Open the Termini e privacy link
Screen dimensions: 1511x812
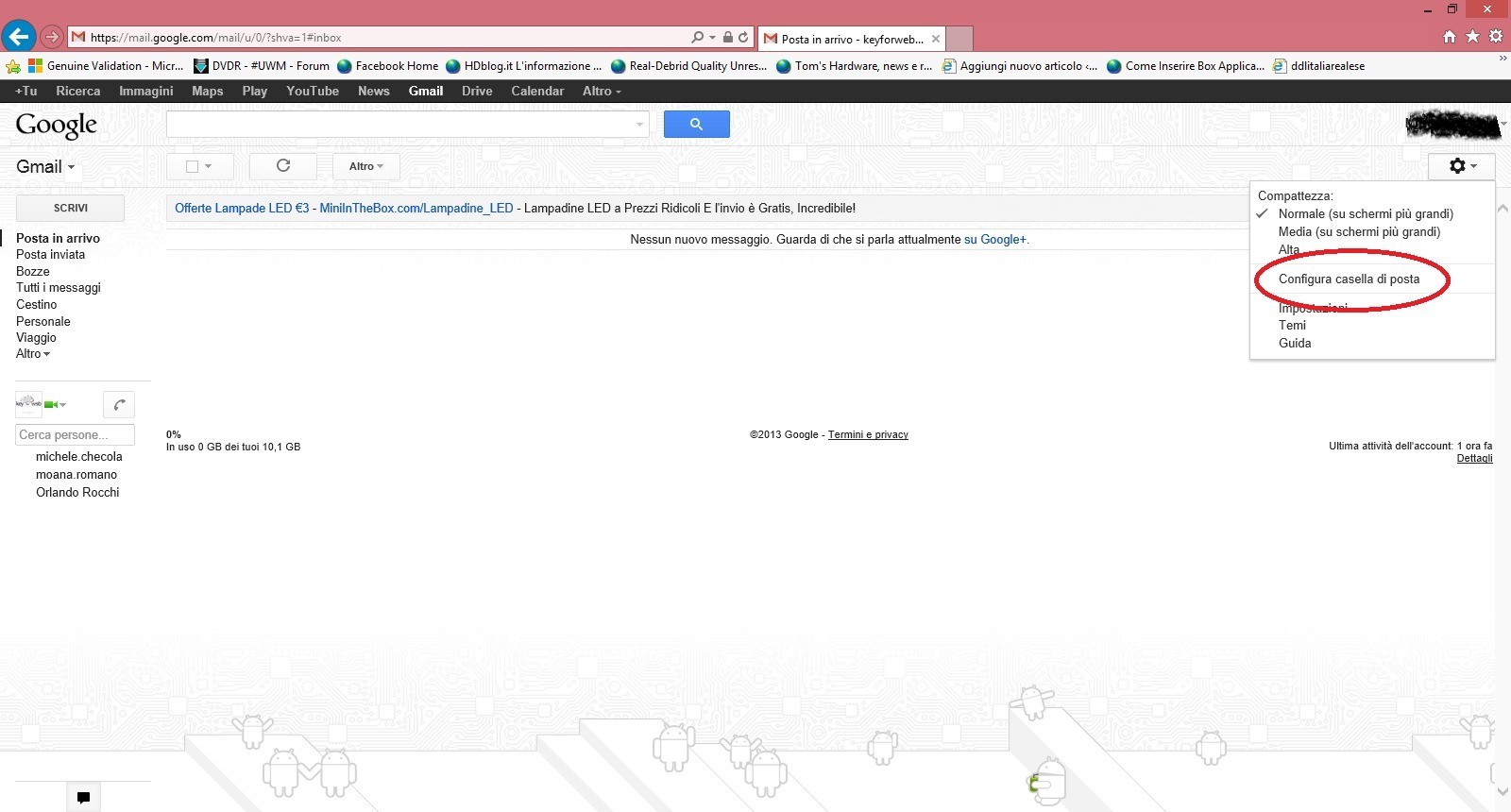868,435
